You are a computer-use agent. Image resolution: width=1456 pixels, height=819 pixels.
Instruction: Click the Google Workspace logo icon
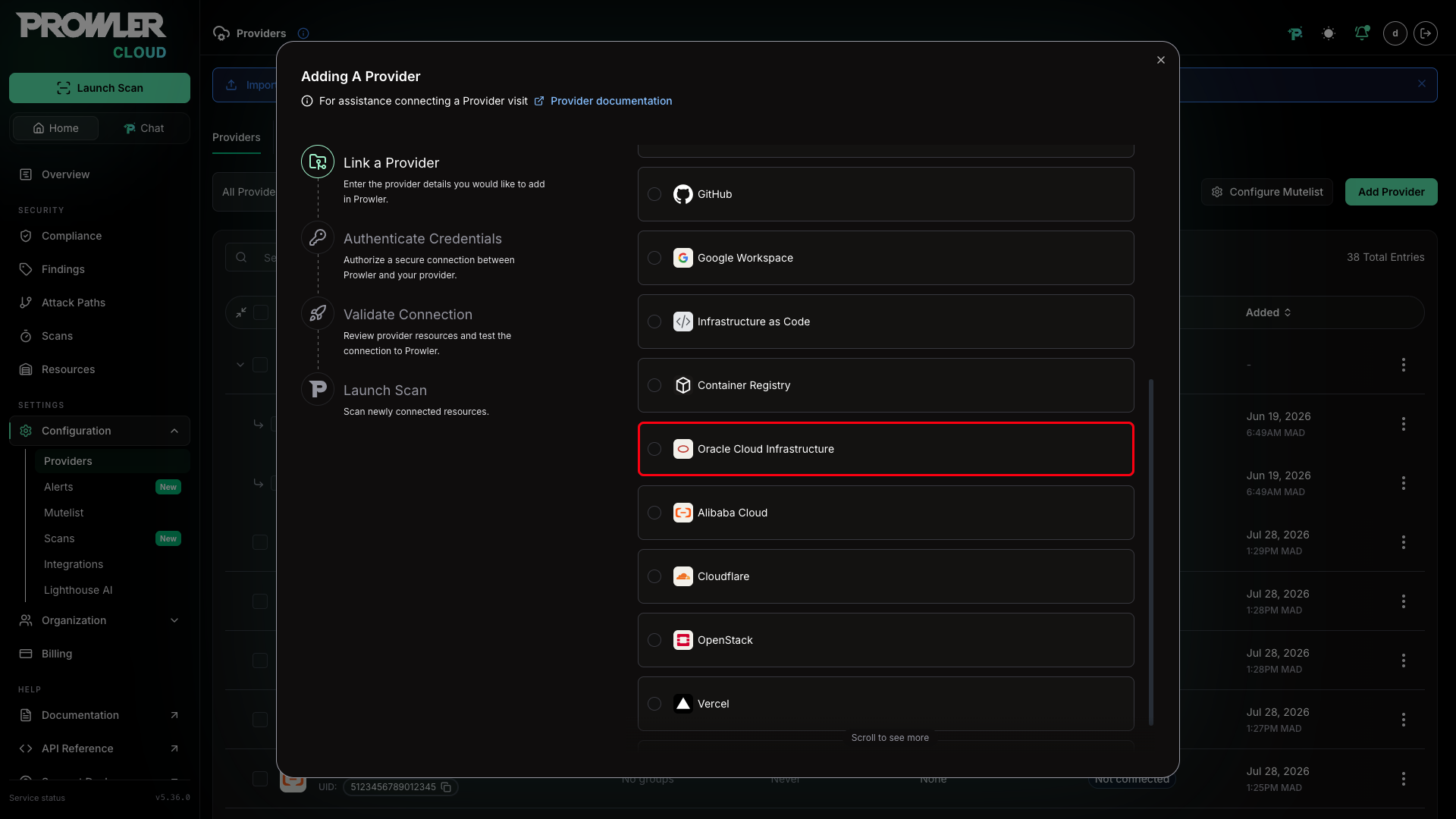tap(683, 258)
